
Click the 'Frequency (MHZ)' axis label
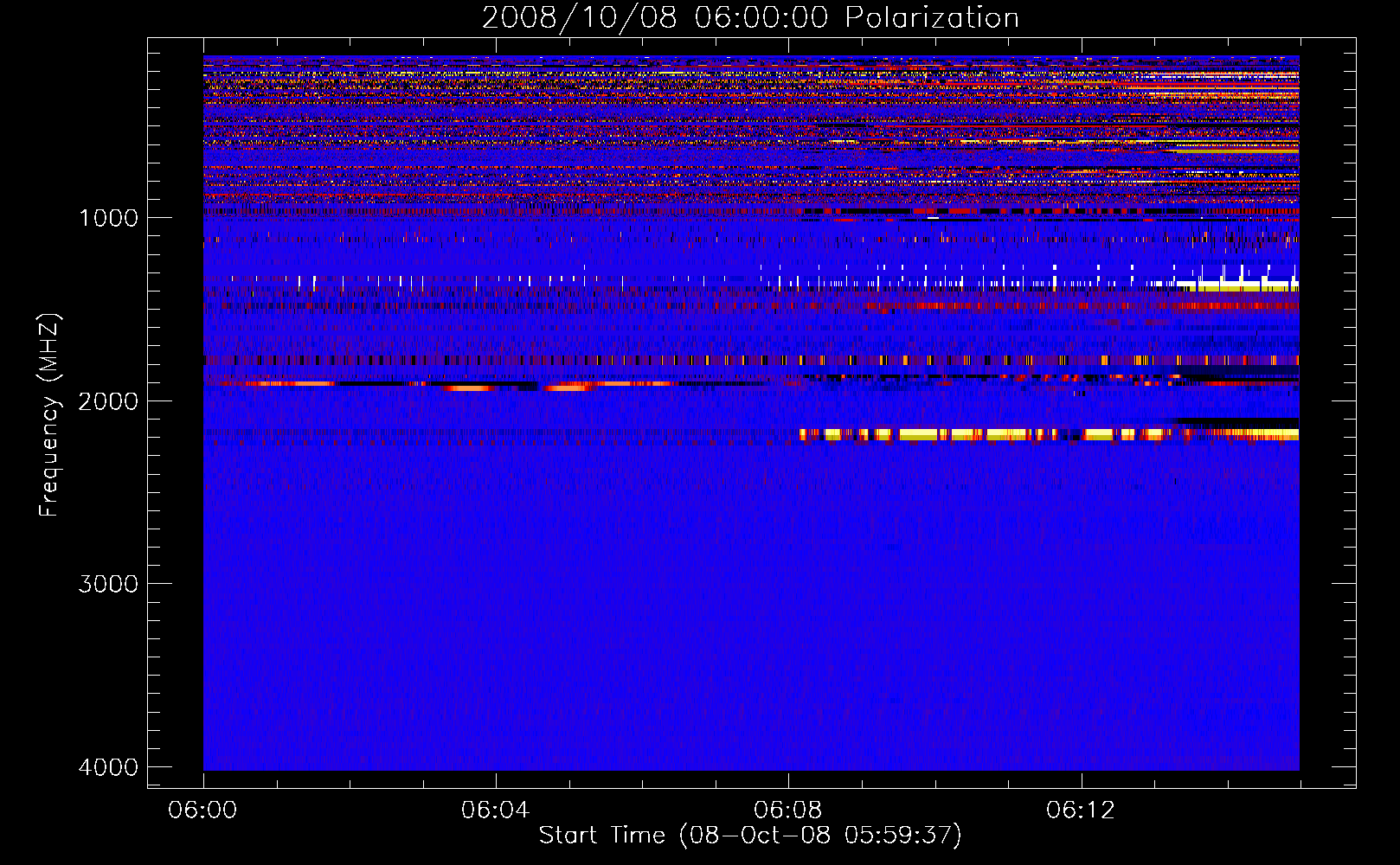point(50,415)
